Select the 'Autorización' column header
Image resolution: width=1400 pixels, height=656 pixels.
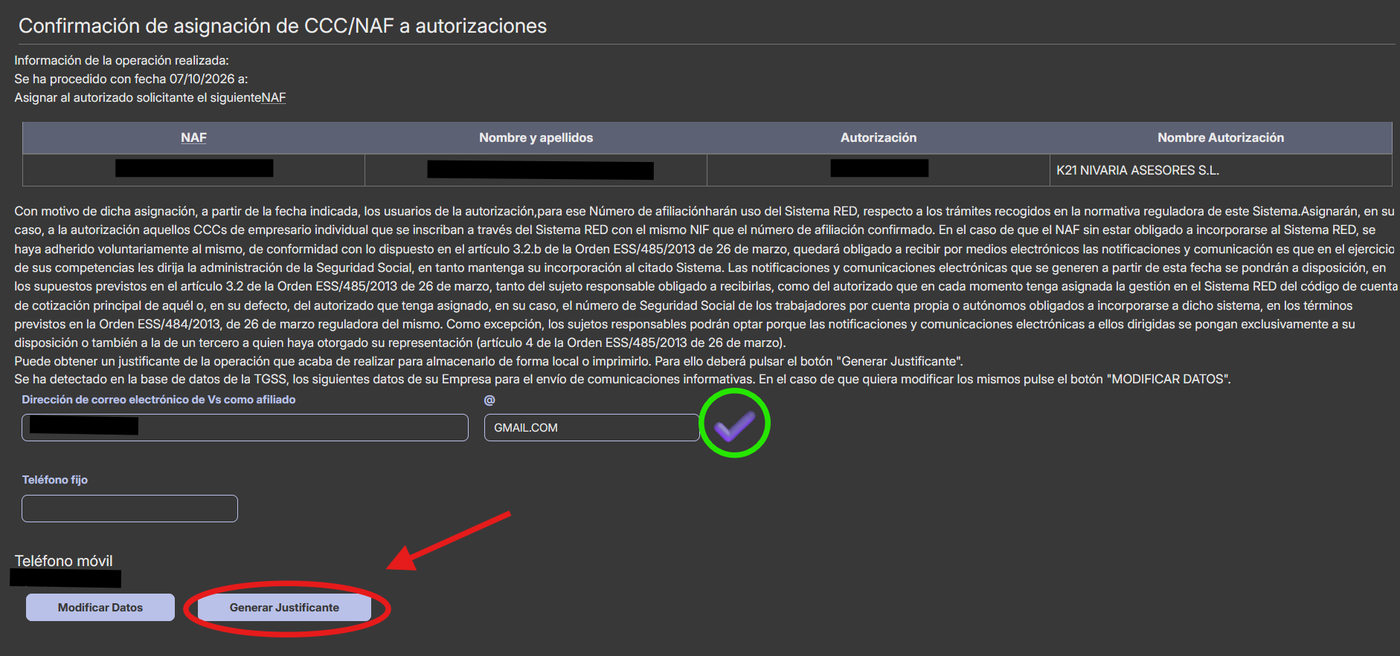click(878, 138)
